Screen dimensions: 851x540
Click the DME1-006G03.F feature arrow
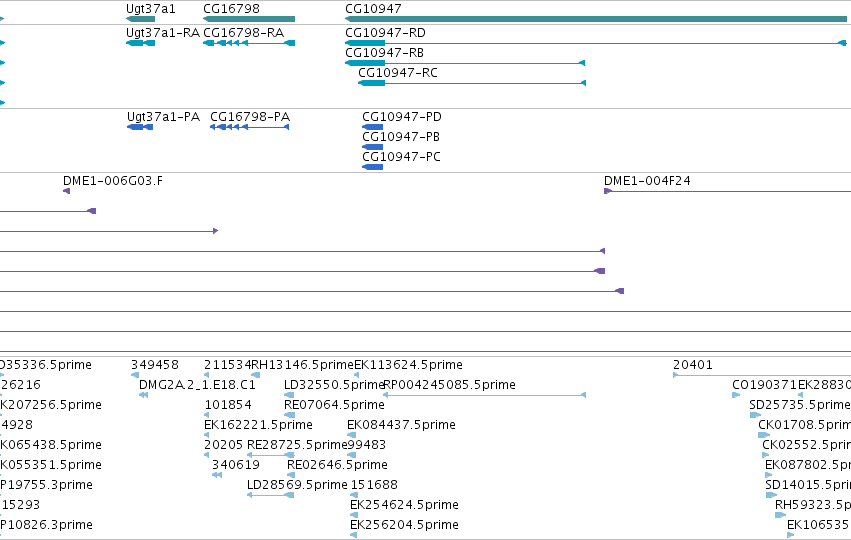pyautogui.click(x=66, y=191)
